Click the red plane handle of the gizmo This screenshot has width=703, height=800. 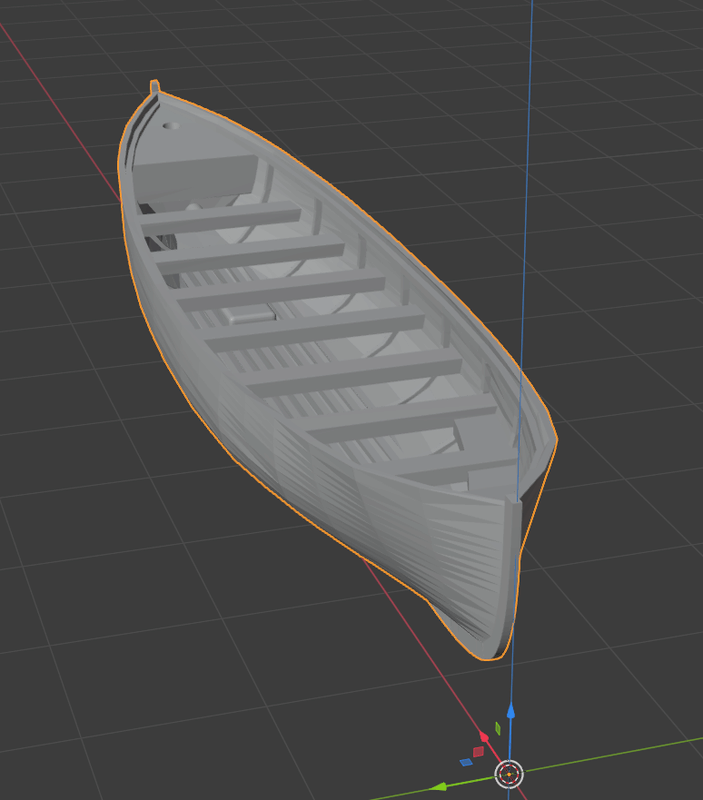point(478,752)
